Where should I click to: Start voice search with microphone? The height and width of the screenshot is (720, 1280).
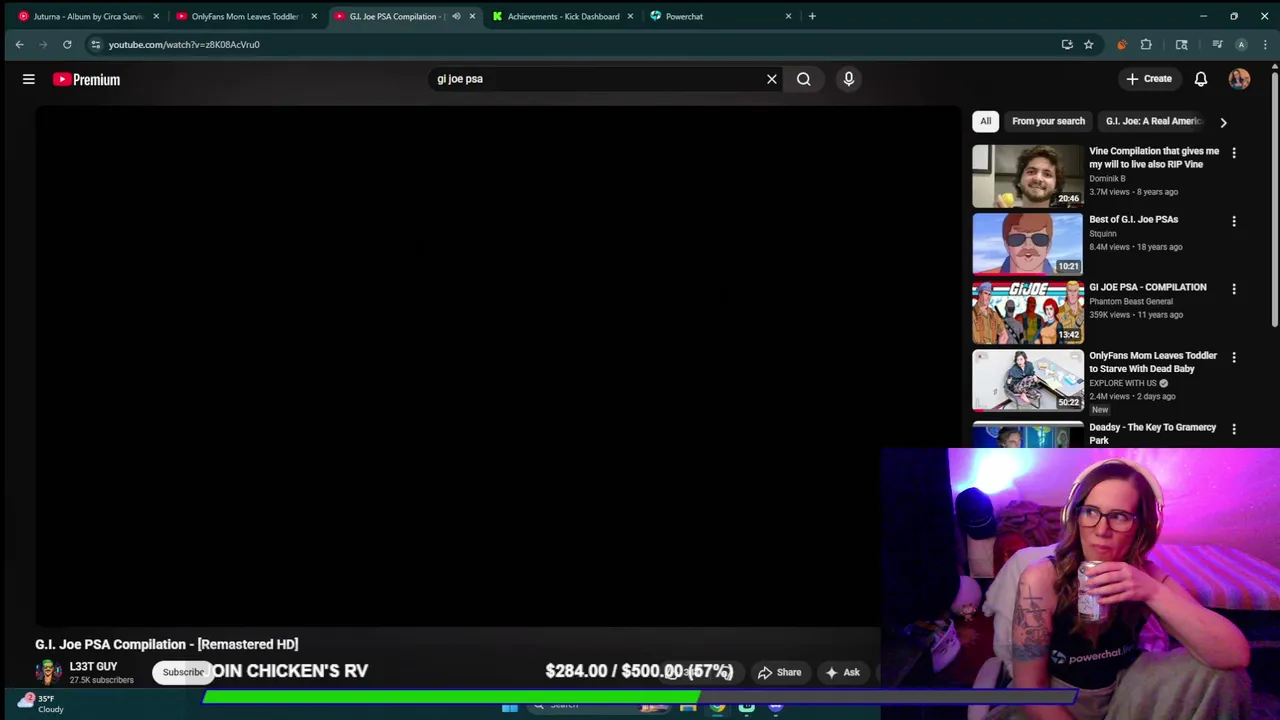[849, 79]
